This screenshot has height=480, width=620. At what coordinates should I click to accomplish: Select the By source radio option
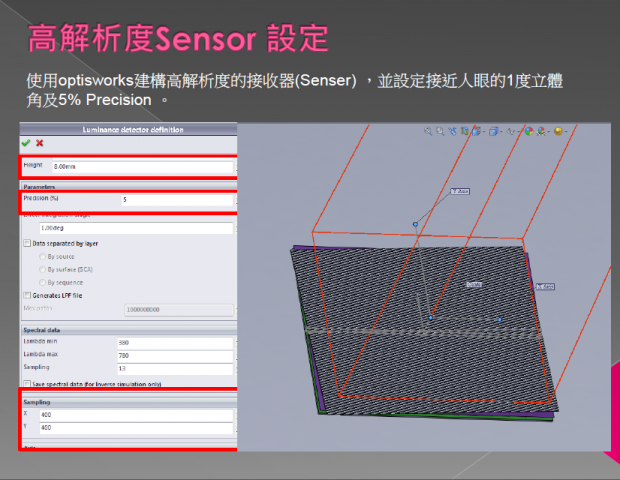point(40,256)
